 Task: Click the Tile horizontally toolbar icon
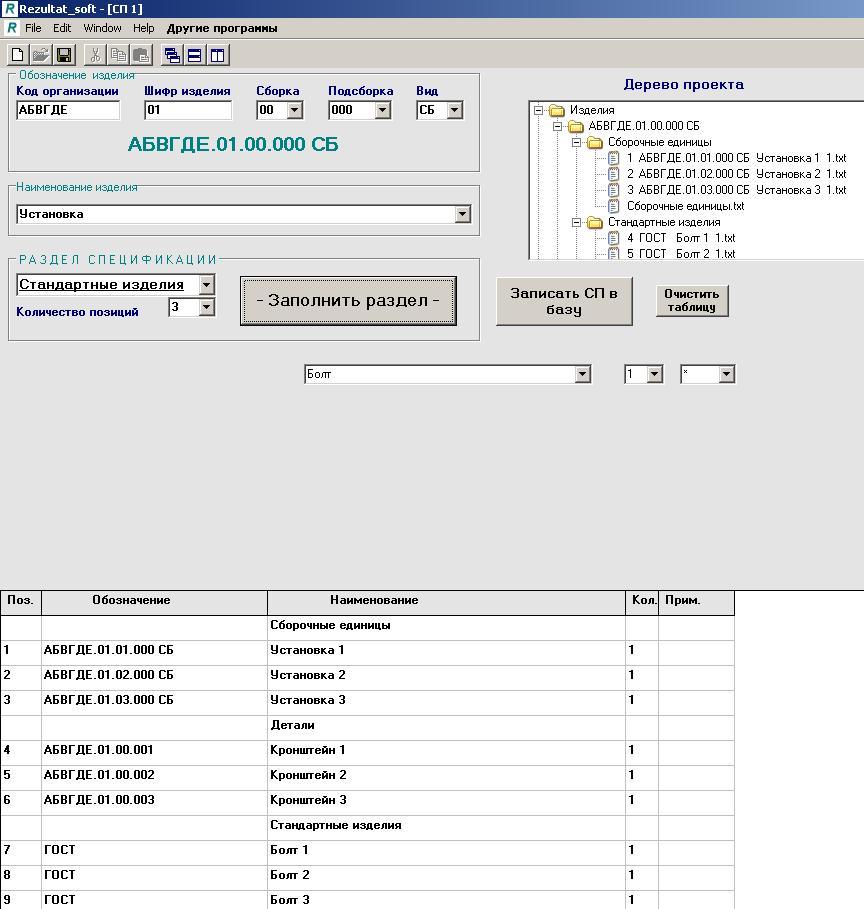tap(195, 55)
